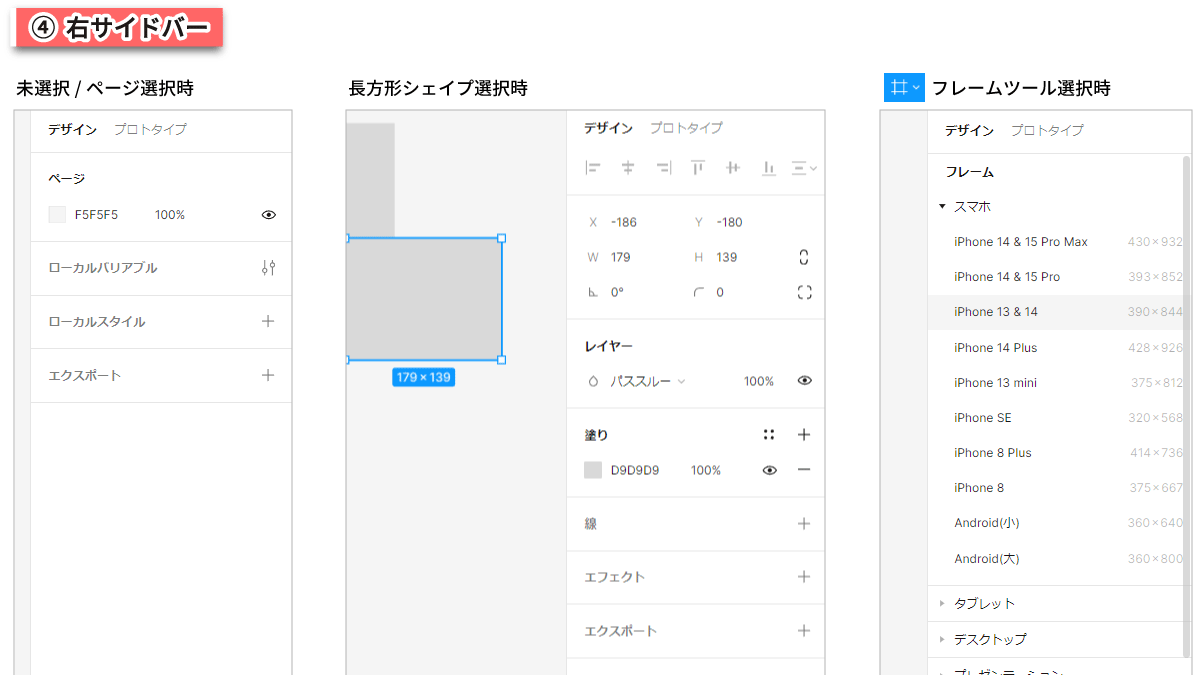Viewport: 1200px width, 675px height.
Task: Select iPhone 14 & 15 Pro preset
Action: 1055,277
